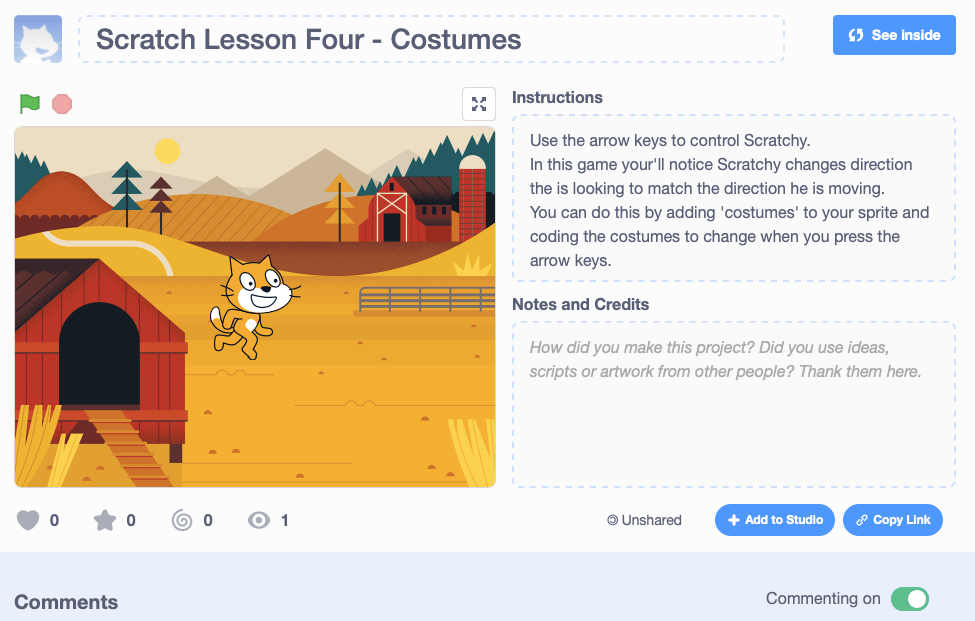
Task: Open the profile avatar thumbnail
Action: (38, 39)
